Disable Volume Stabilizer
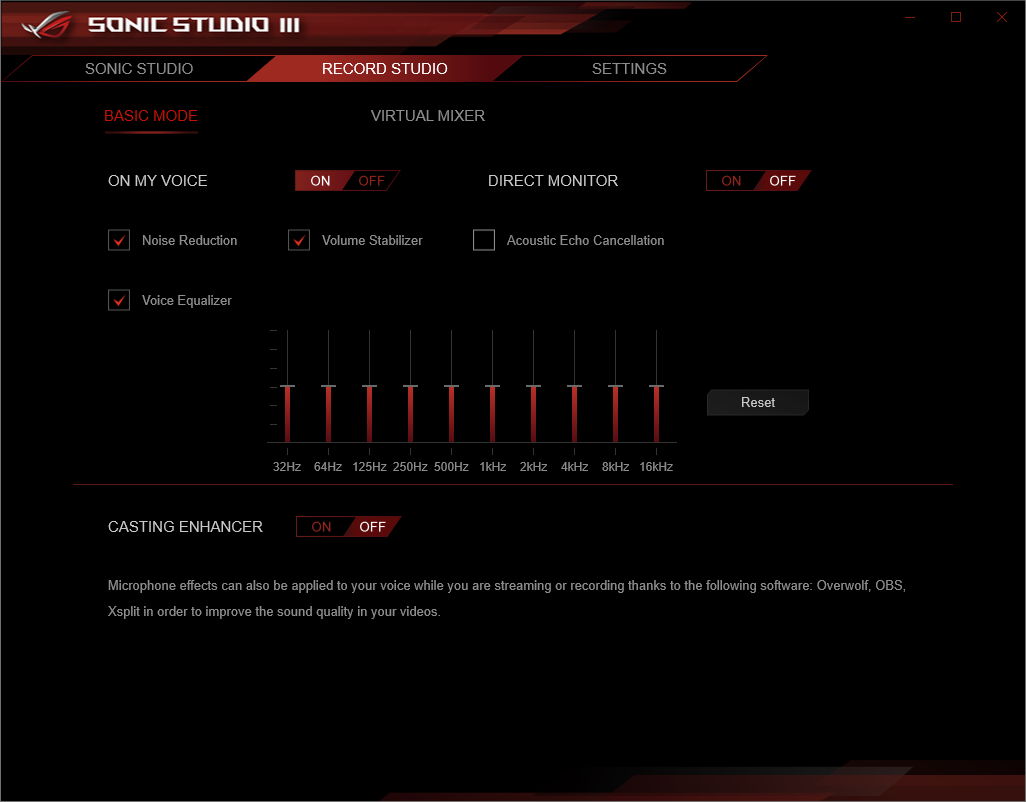Viewport: 1026px width, 802px height. [x=298, y=240]
